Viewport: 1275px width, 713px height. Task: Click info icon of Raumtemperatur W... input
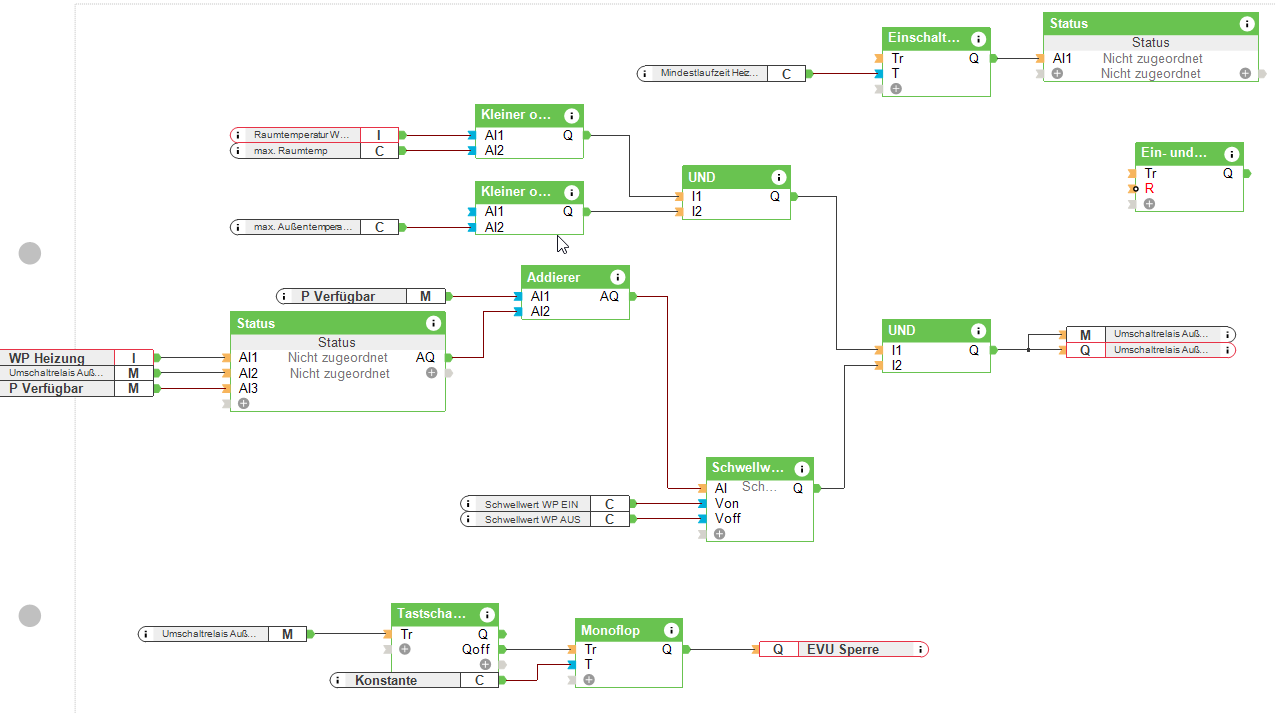239,135
